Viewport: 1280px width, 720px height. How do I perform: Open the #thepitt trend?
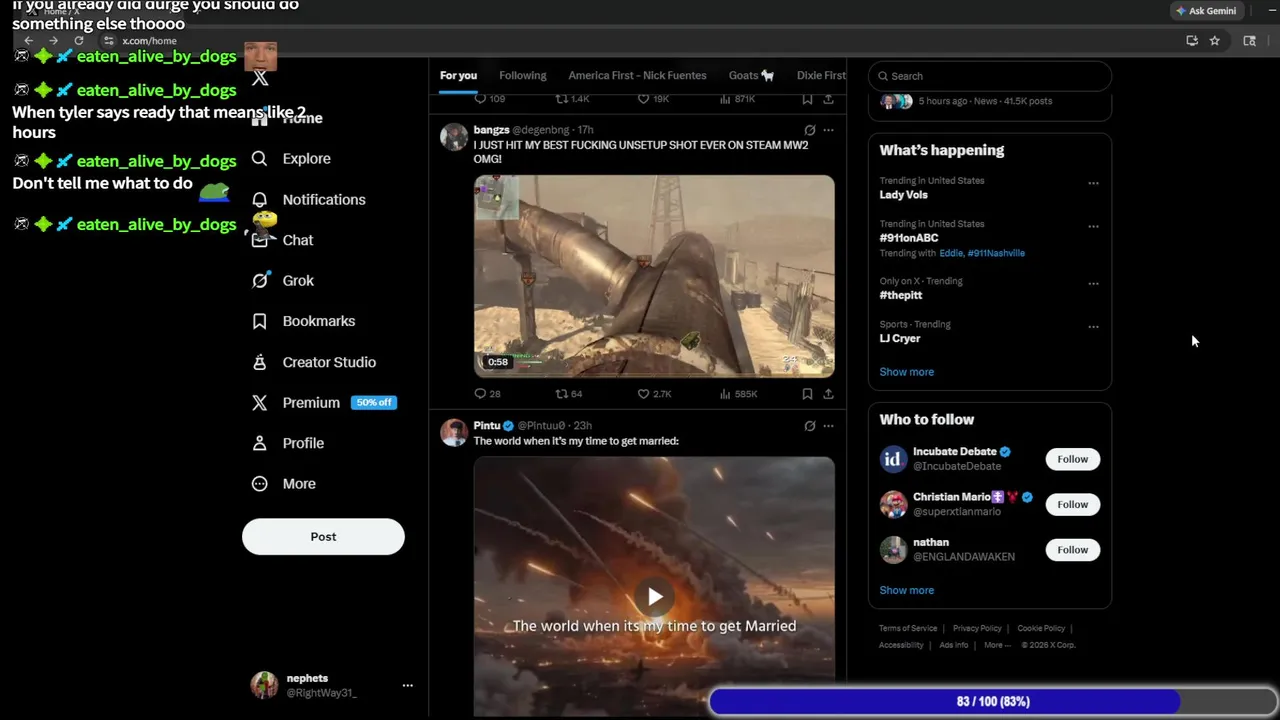pyautogui.click(x=900, y=295)
